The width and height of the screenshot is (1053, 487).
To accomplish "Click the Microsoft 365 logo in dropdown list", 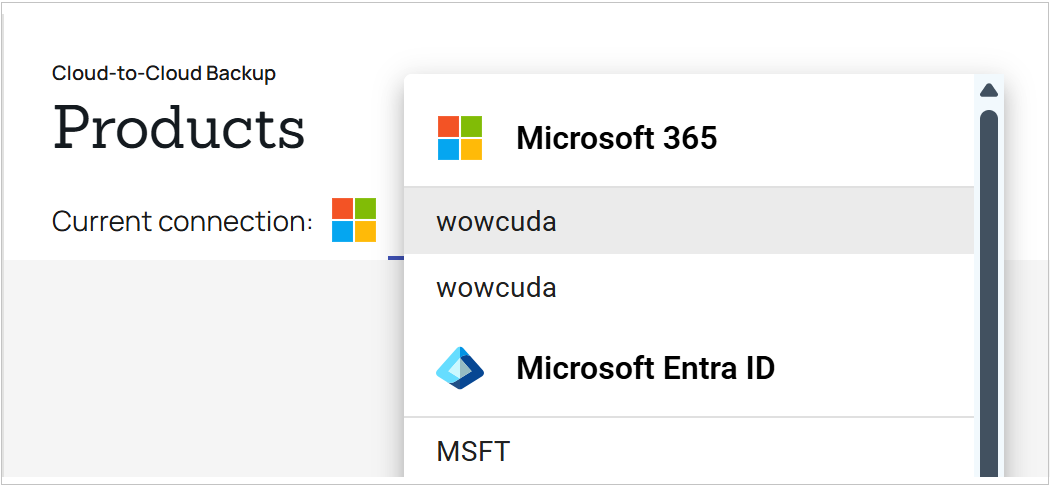I will (460, 138).
